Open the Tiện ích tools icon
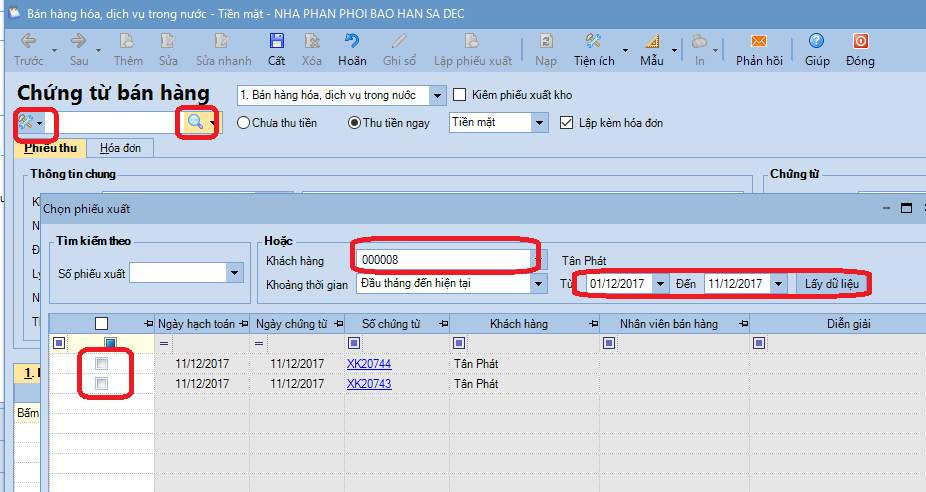This screenshot has height=492, width=926. click(594, 41)
